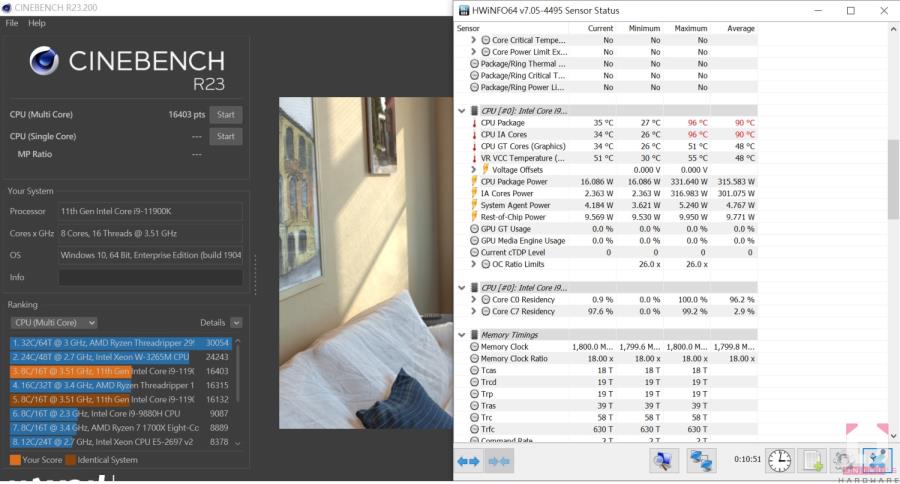
Task: Click the rendered room preview image
Action: pyautogui.click(x=366, y=263)
